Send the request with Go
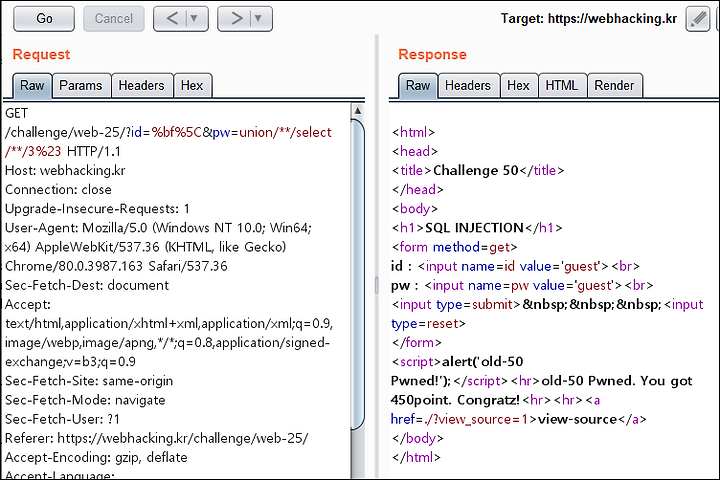The height and width of the screenshot is (480, 720). pyautogui.click(x=44, y=19)
